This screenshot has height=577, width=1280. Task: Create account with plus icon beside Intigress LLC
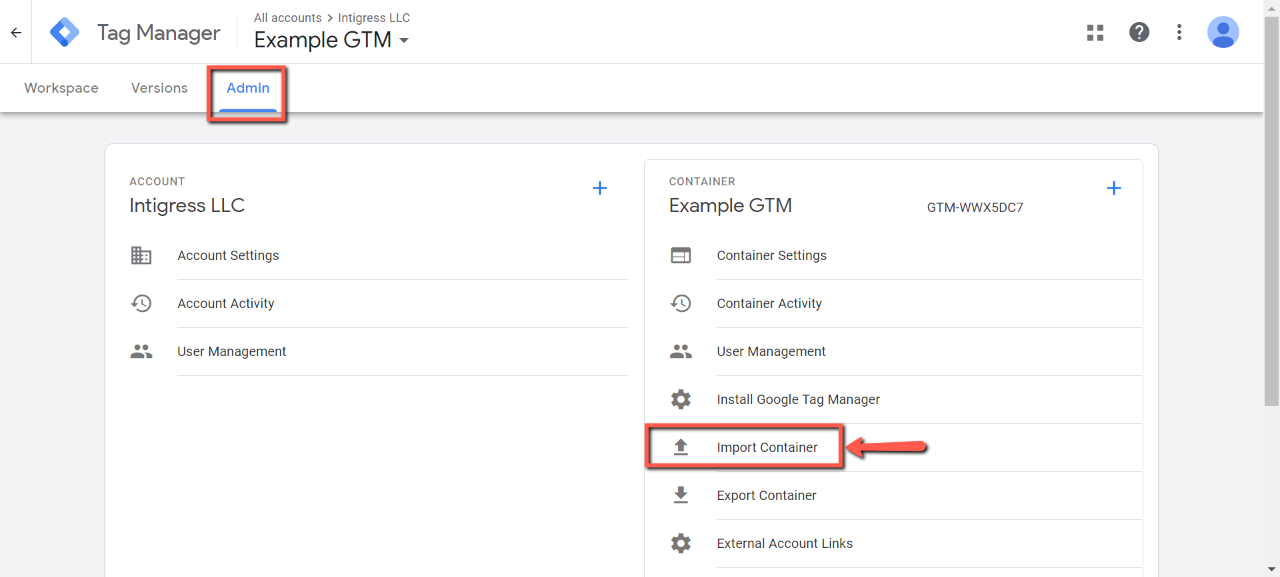click(x=600, y=188)
